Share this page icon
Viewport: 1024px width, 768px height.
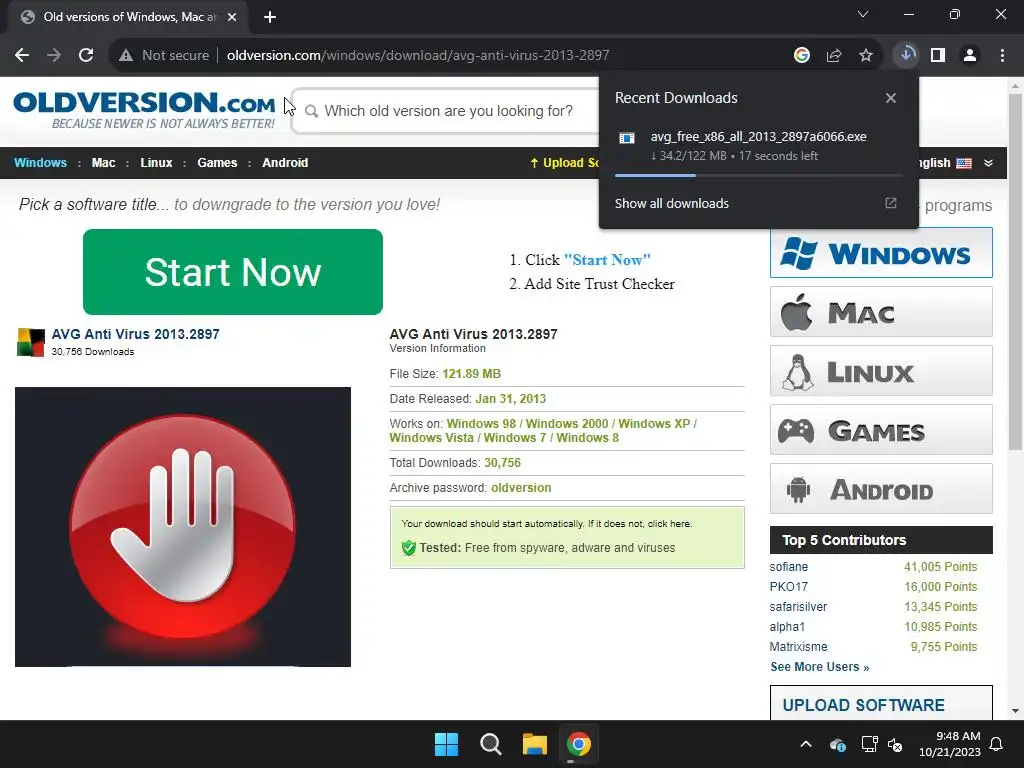tap(833, 56)
